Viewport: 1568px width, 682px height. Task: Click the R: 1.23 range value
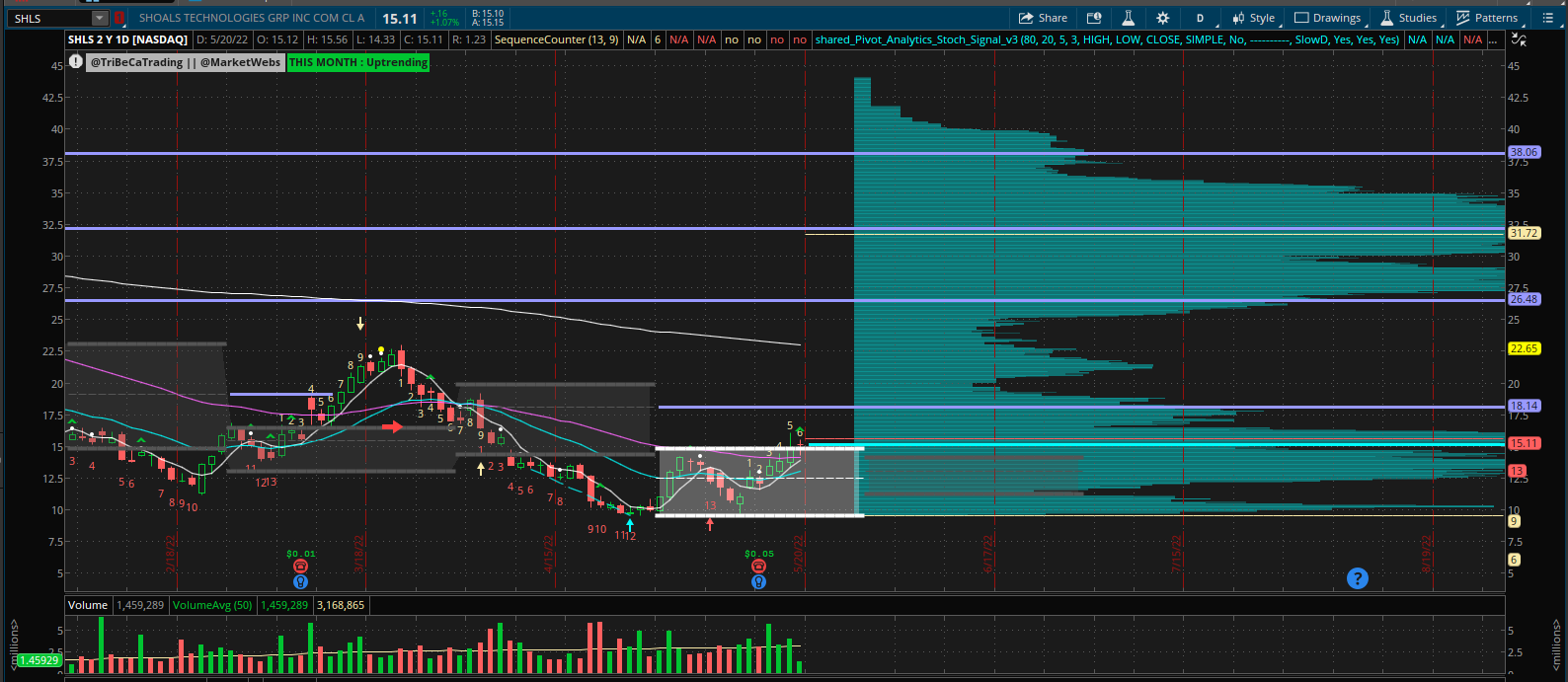469,39
